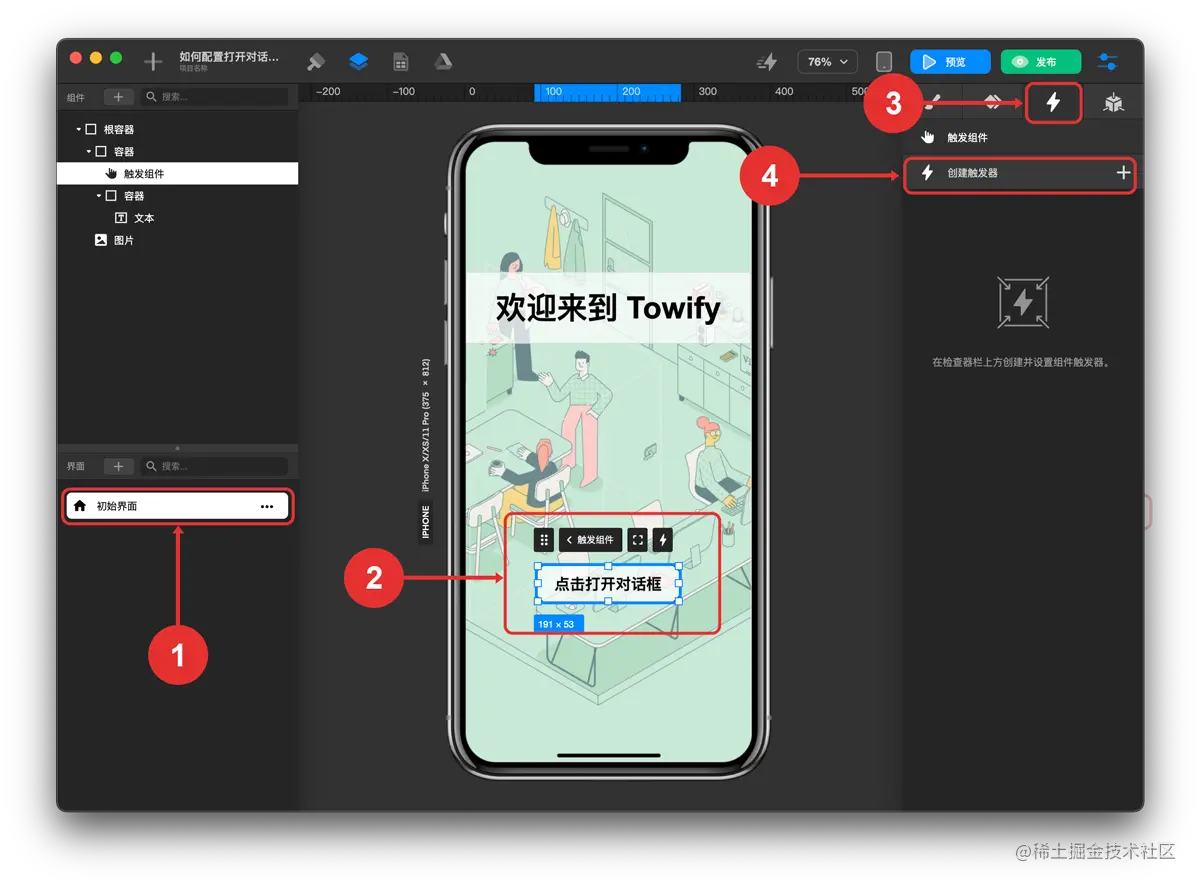Select the 根容器 tree item
1200x886 pixels.
click(x=118, y=130)
